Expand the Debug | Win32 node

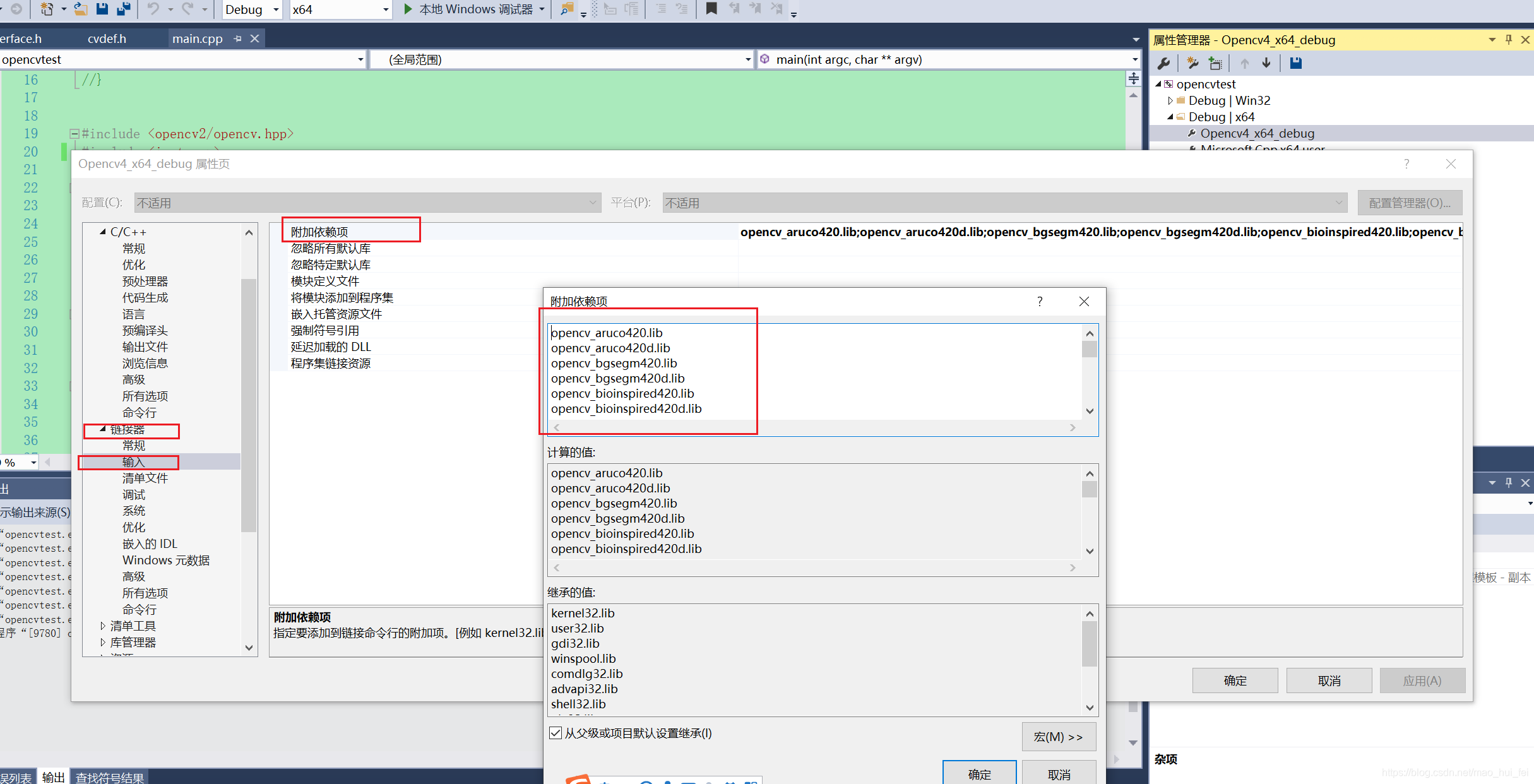(1170, 100)
